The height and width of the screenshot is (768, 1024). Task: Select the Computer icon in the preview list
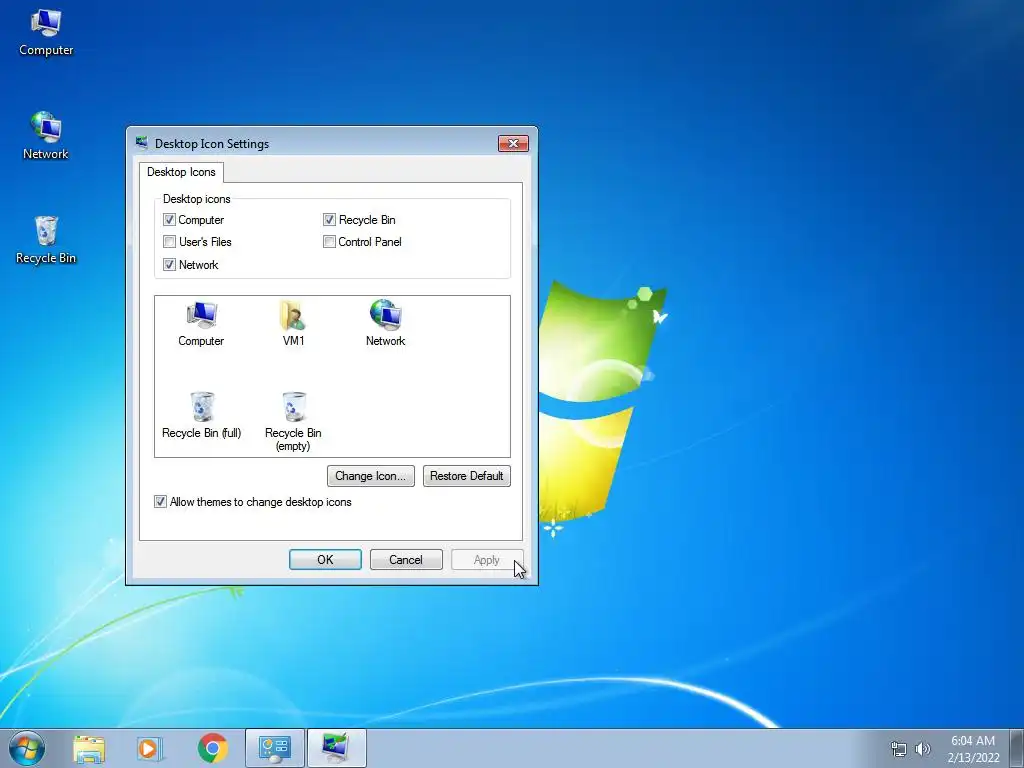(201, 324)
